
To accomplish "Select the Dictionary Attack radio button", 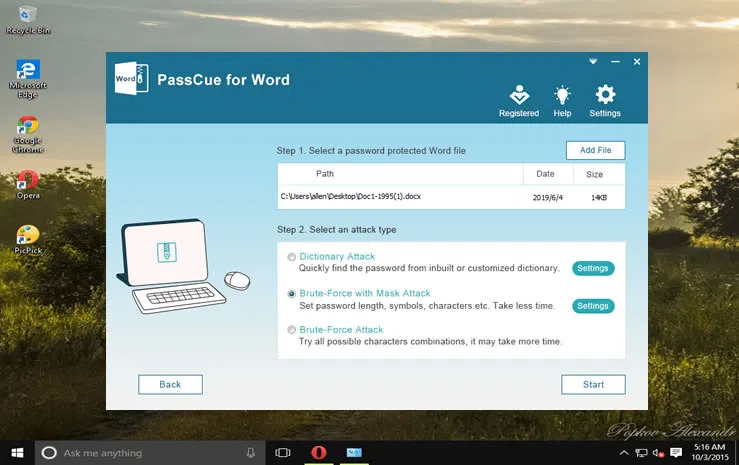I will pyautogui.click(x=292, y=257).
